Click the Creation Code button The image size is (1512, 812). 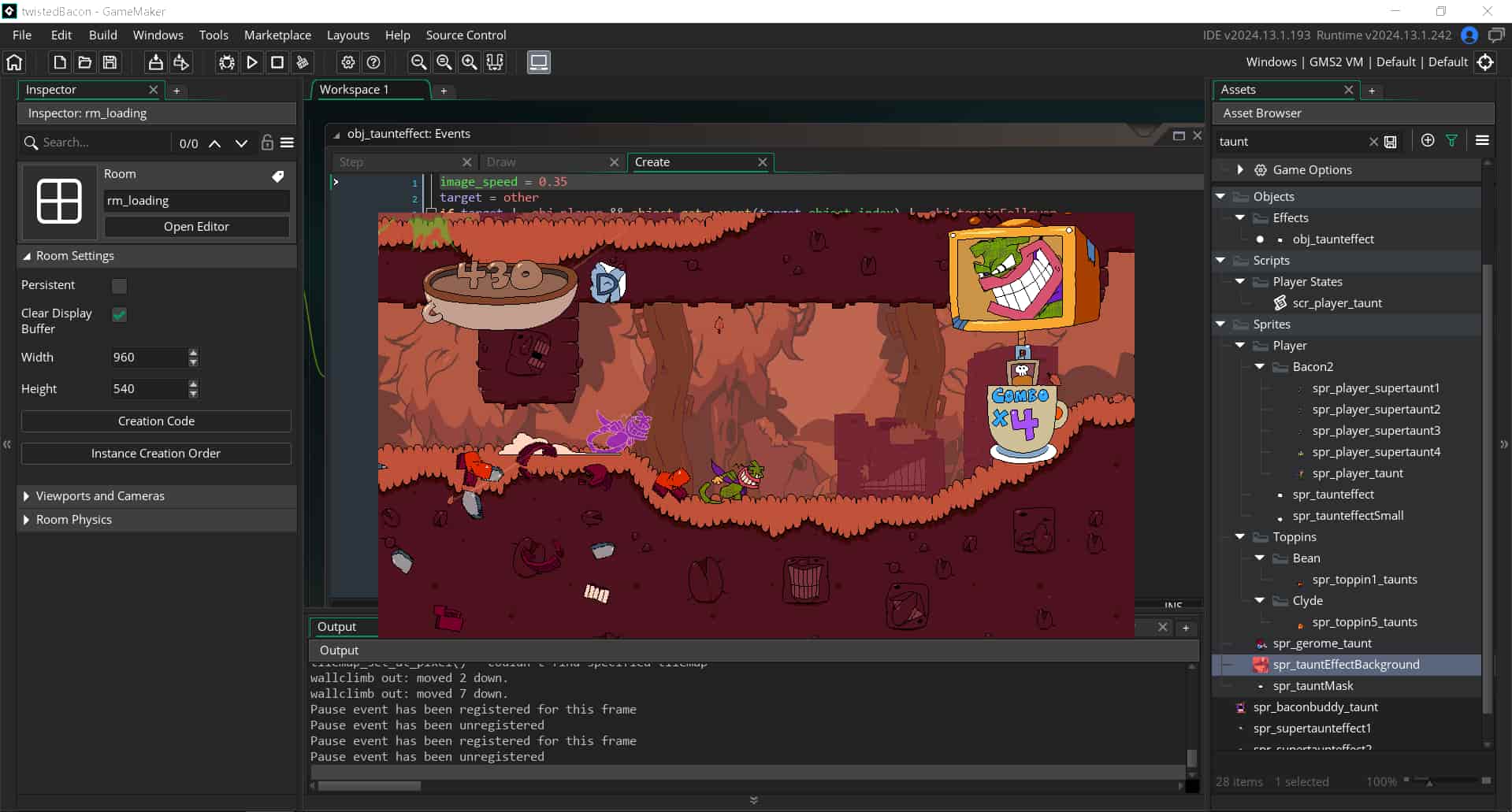pyautogui.click(x=156, y=421)
